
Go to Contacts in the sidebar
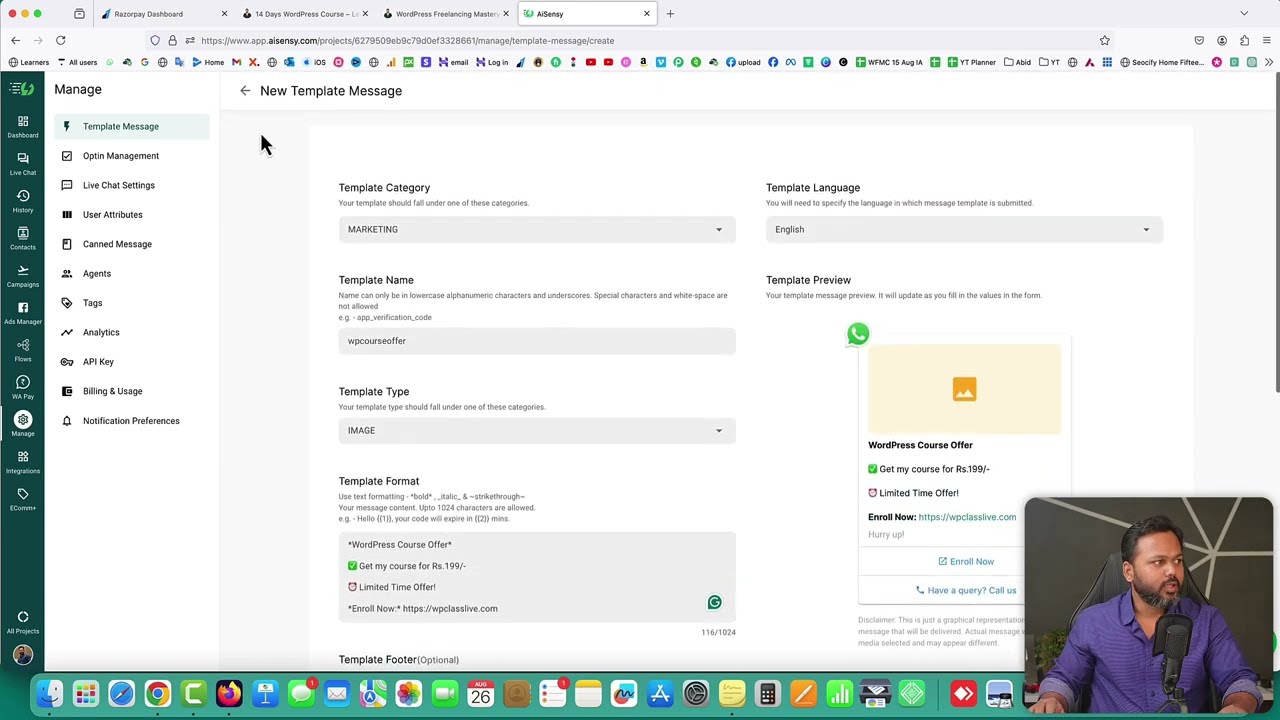22,238
